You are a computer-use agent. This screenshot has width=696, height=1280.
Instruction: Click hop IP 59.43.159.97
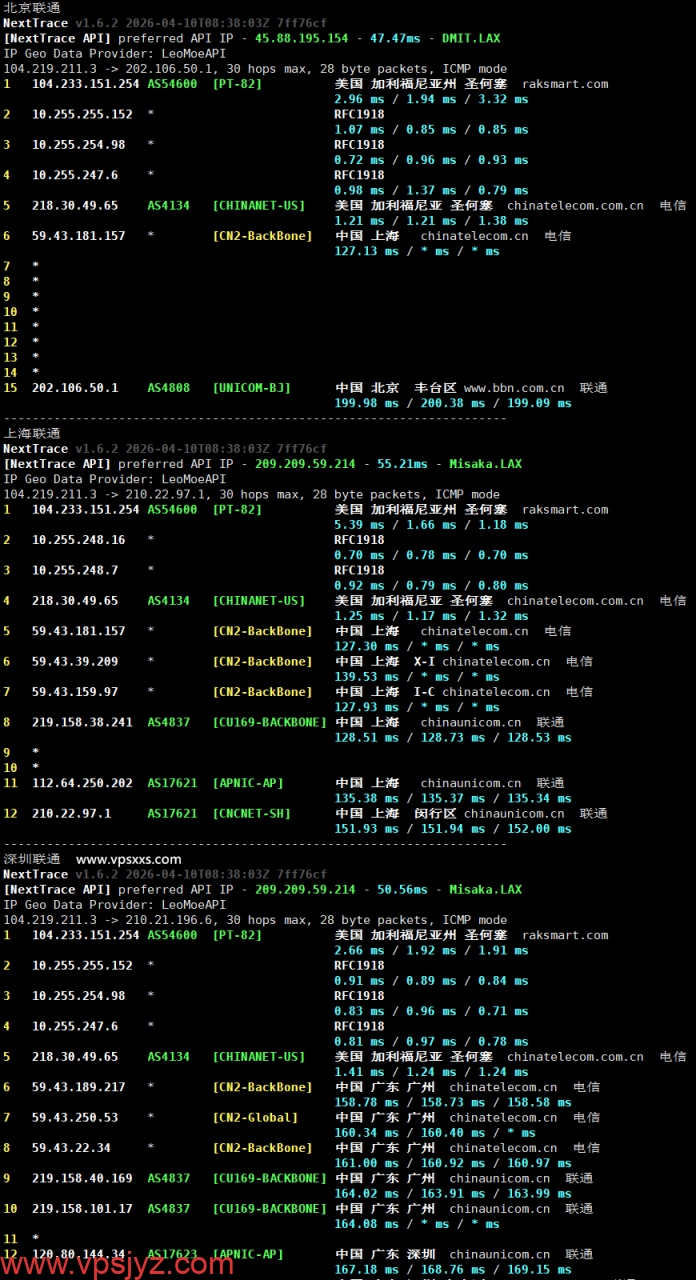(75, 692)
